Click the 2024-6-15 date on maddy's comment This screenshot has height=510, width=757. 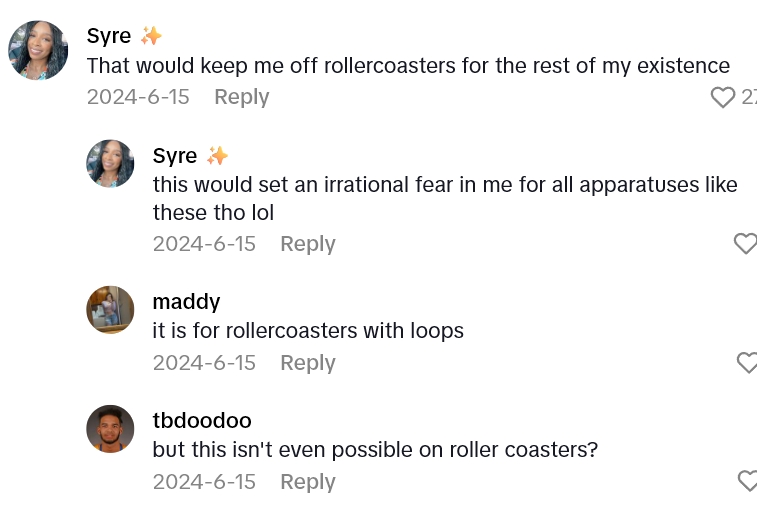tap(204, 363)
